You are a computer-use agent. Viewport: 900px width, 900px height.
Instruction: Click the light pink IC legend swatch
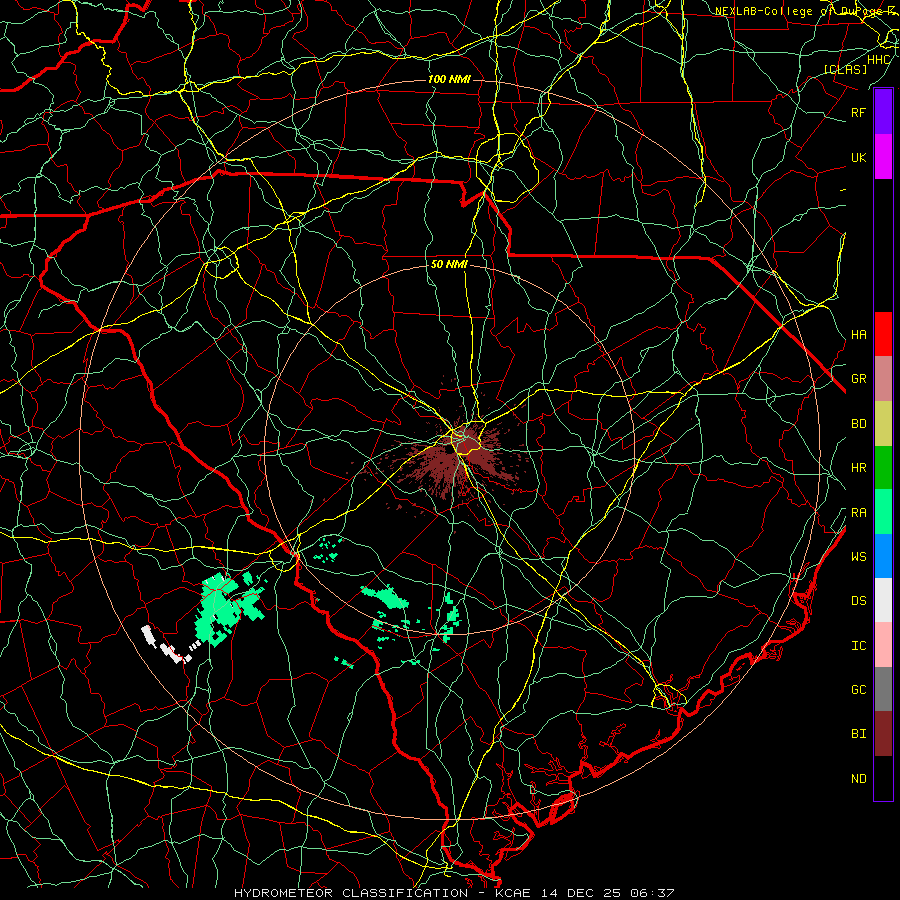click(x=883, y=645)
